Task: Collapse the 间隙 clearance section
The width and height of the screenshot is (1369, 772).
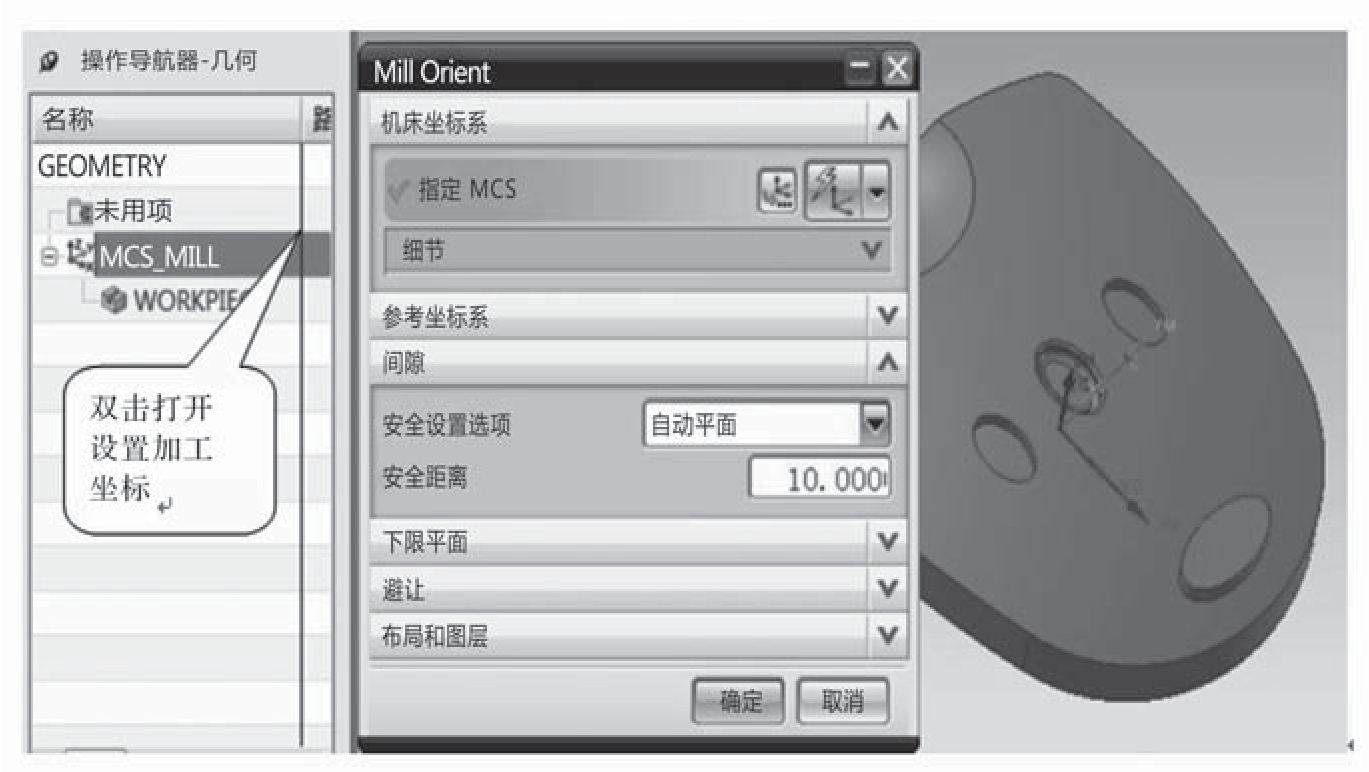Action: click(x=886, y=364)
